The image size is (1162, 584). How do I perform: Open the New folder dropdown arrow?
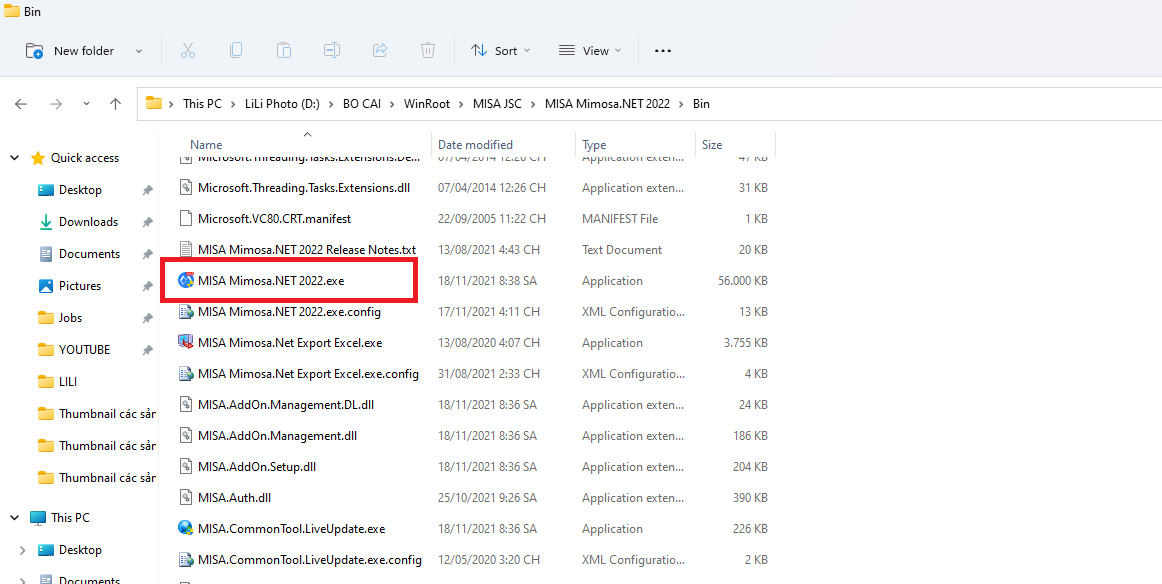coord(139,51)
